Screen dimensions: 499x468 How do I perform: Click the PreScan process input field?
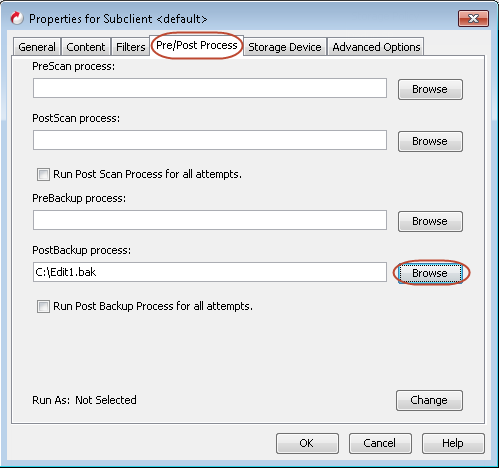click(x=210, y=88)
